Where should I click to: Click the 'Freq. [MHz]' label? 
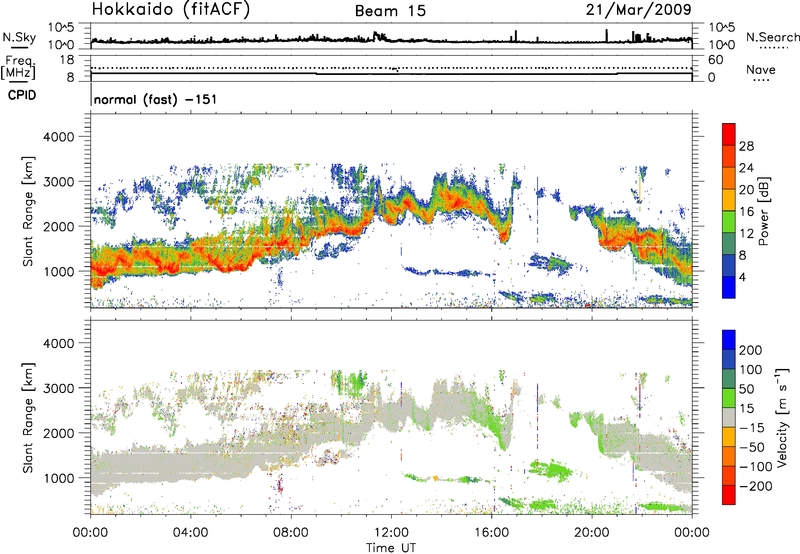click(x=18, y=67)
